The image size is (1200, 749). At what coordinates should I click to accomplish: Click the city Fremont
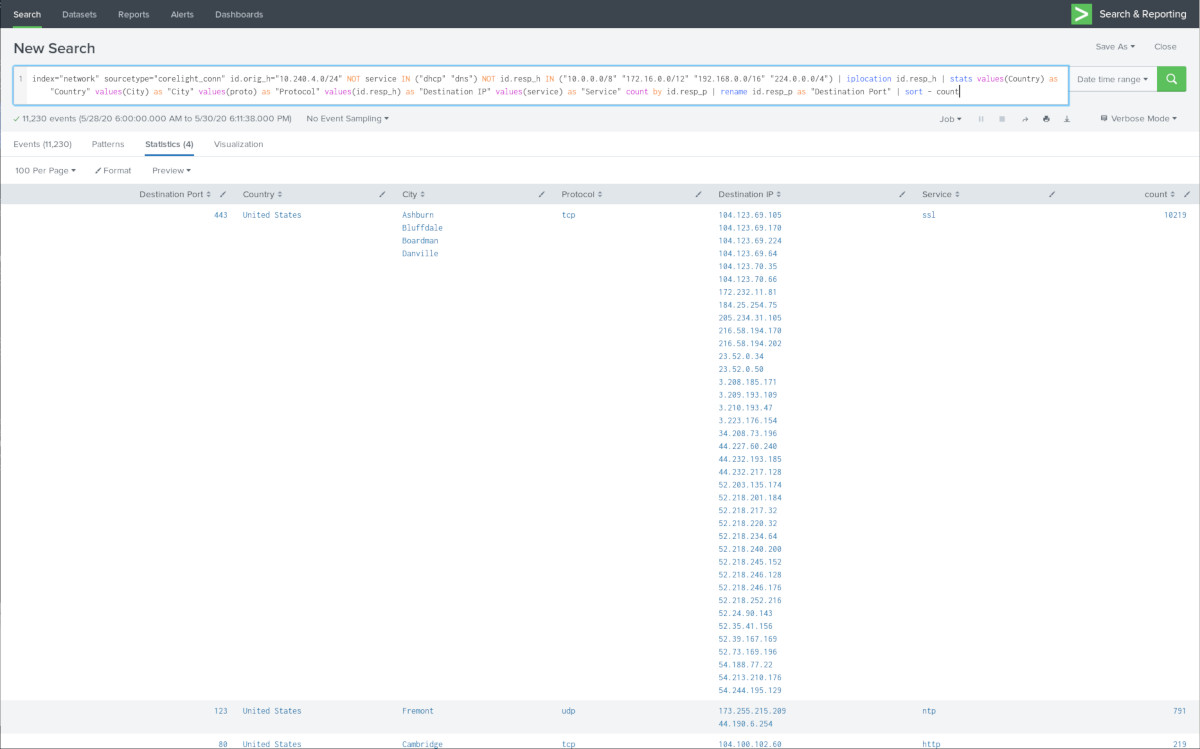tap(418, 711)
